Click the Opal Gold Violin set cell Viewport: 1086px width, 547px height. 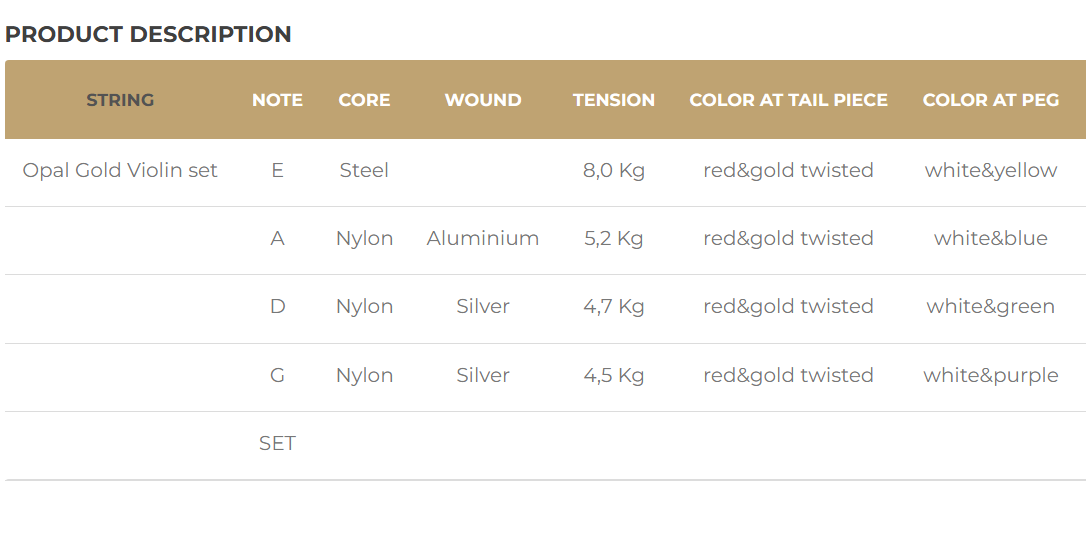pyautogui.click(x=120, y=170)
